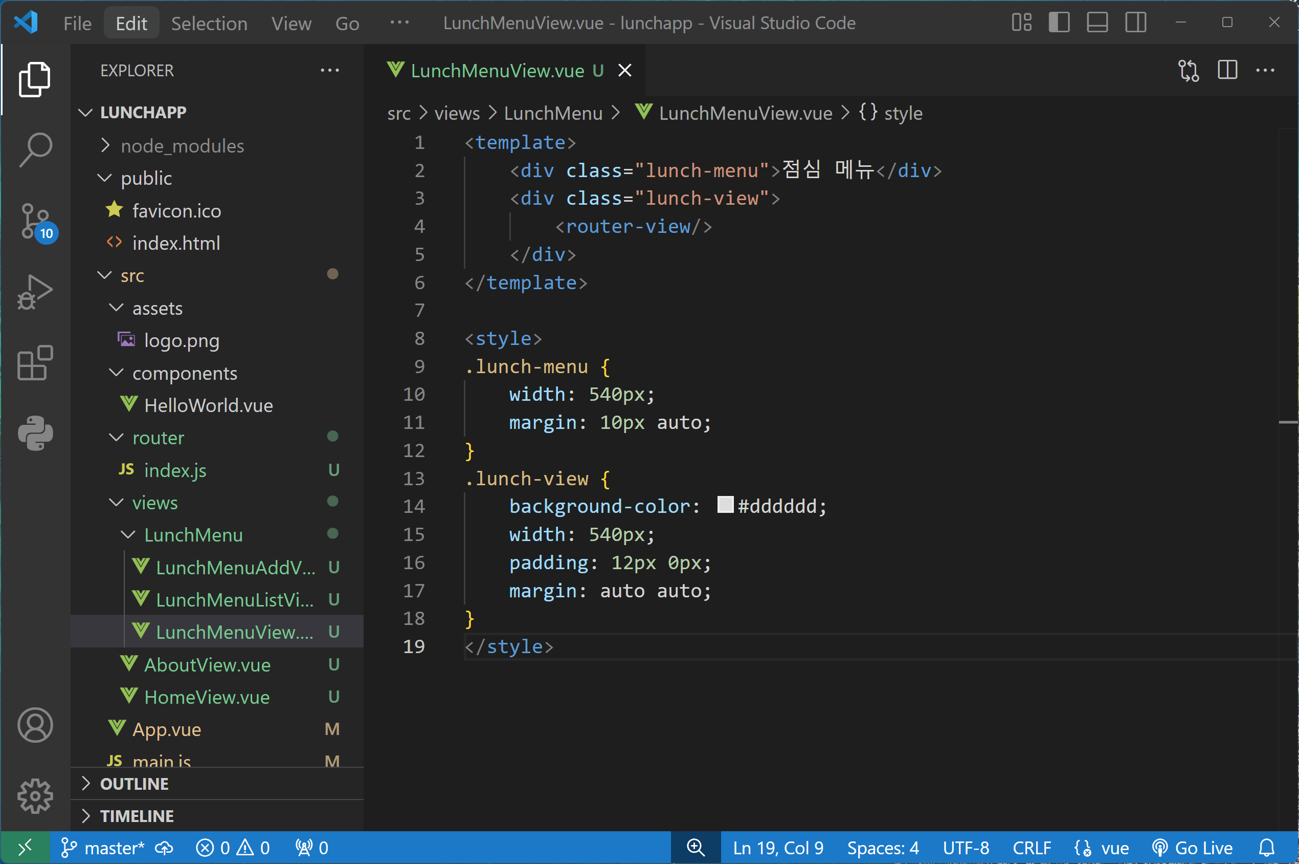Image resolution: width=1299 pixels, height=864 pixels.
Task: Toggle the bottom Panel visibility
Action: (x=1097, y=22)
